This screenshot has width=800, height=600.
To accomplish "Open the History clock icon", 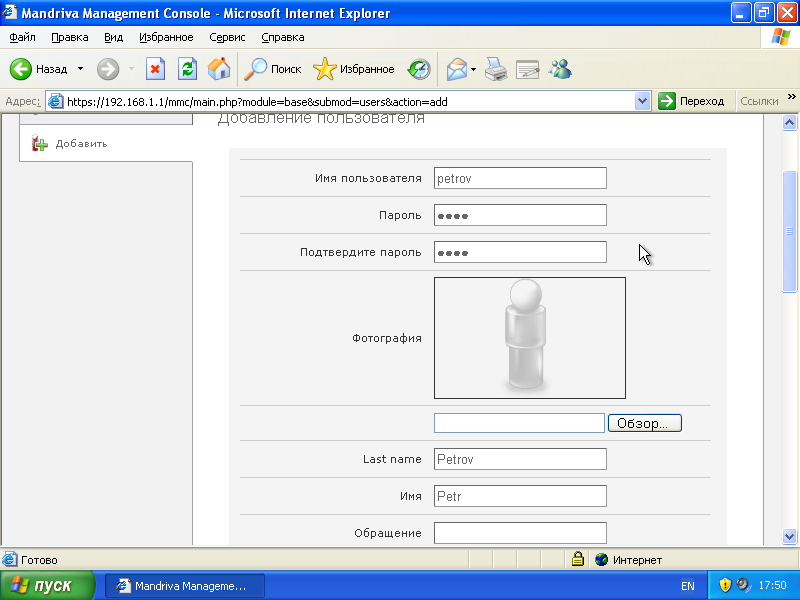I will click(419, 69).
